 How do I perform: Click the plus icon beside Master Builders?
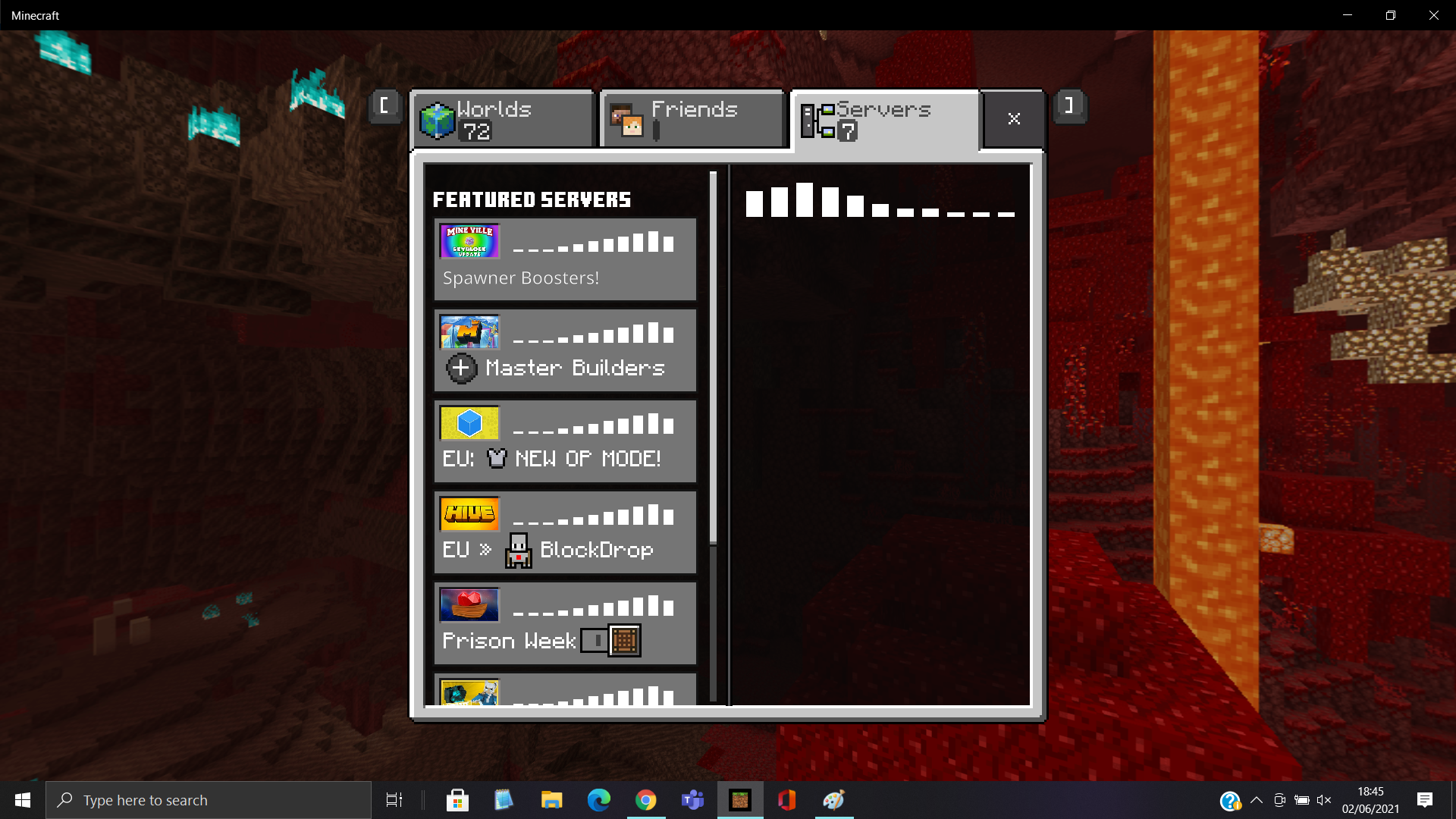(460, 369)
